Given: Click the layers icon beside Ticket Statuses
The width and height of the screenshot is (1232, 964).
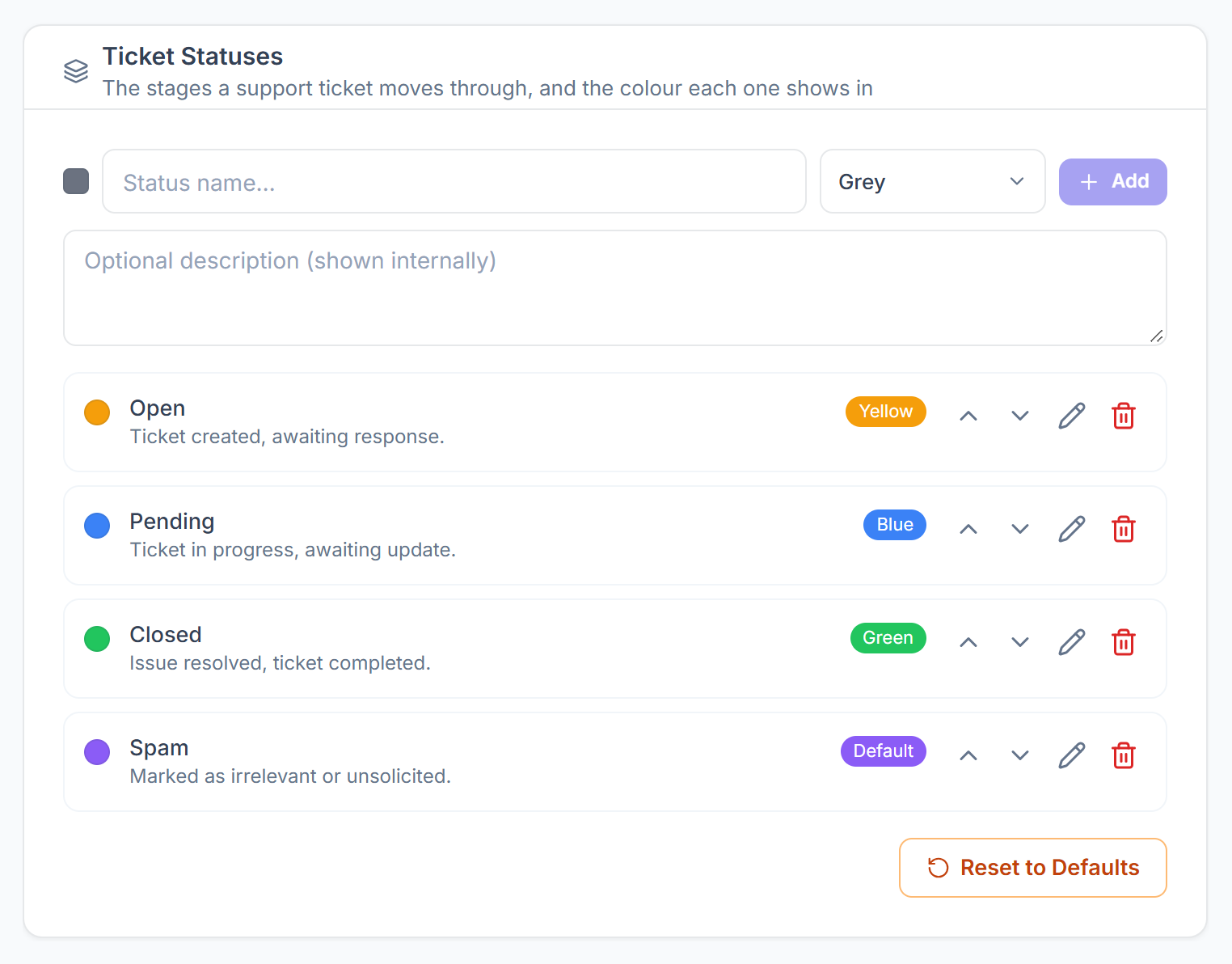Looking at the screenshot, I should [x=76, y=71].
